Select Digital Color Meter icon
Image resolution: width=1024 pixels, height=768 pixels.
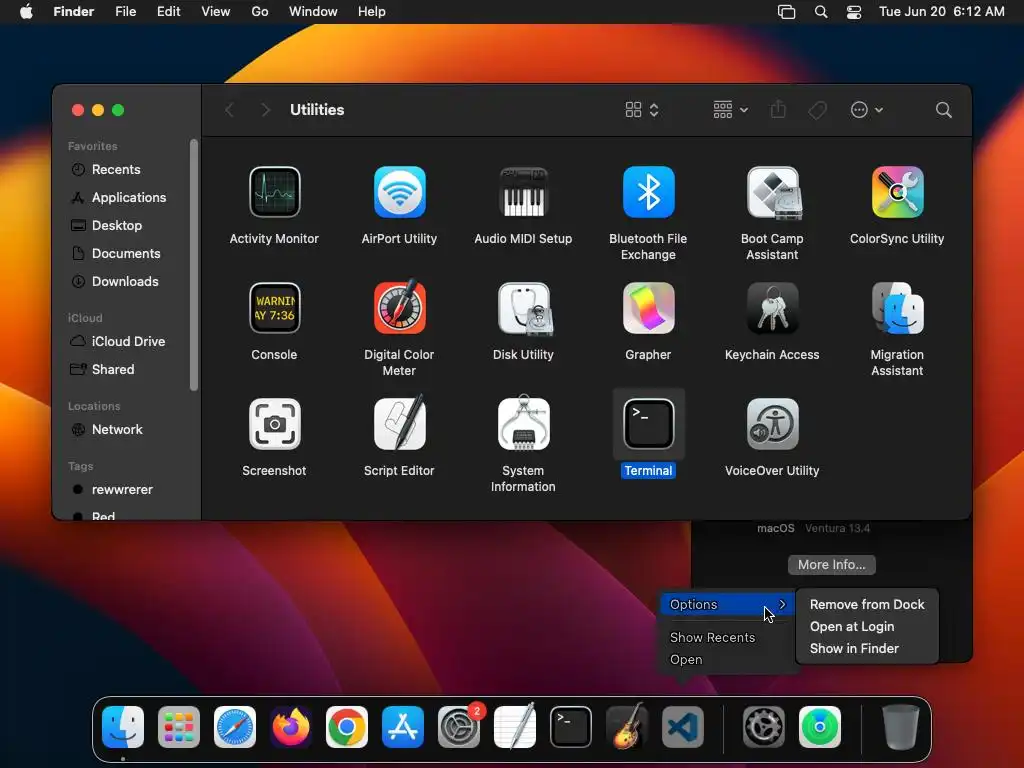[x=399, y=308]
